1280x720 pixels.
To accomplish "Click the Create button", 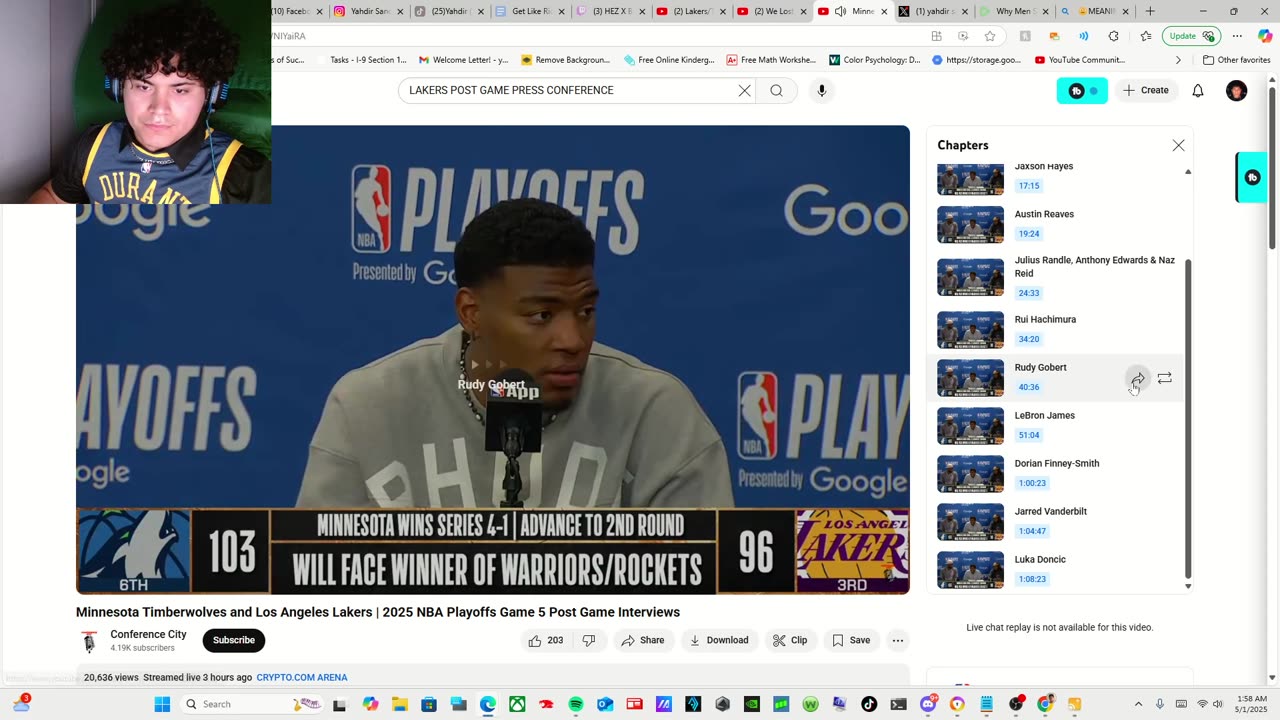I will click(x=1145, y=90).
